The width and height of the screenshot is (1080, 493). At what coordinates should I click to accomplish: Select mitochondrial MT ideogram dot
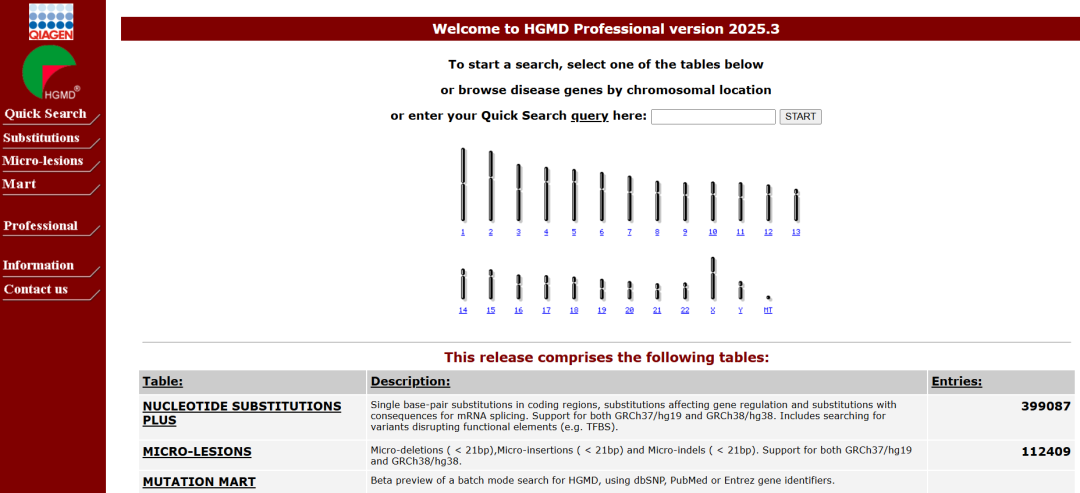[768, 297]
